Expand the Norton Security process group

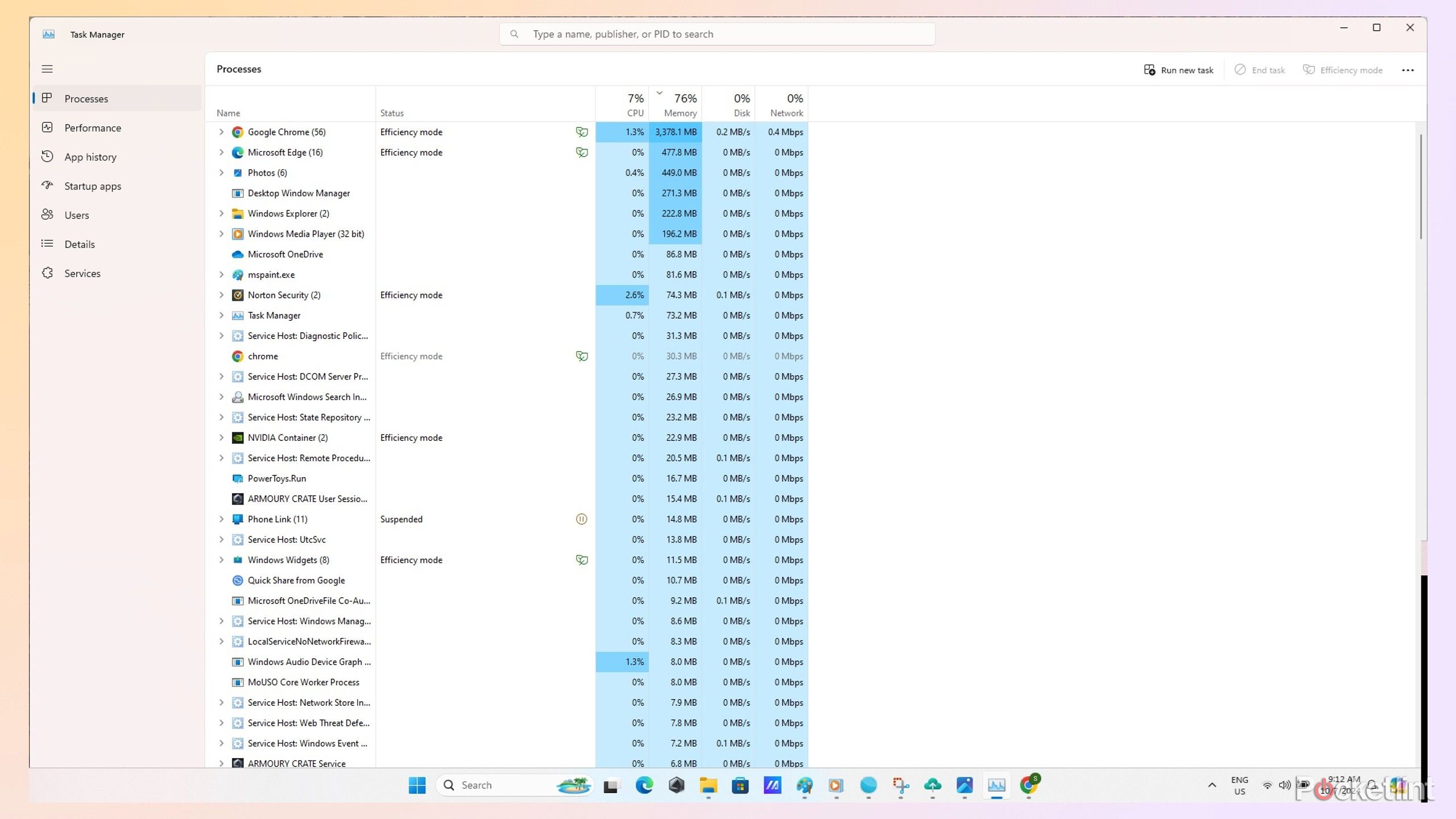221,295
